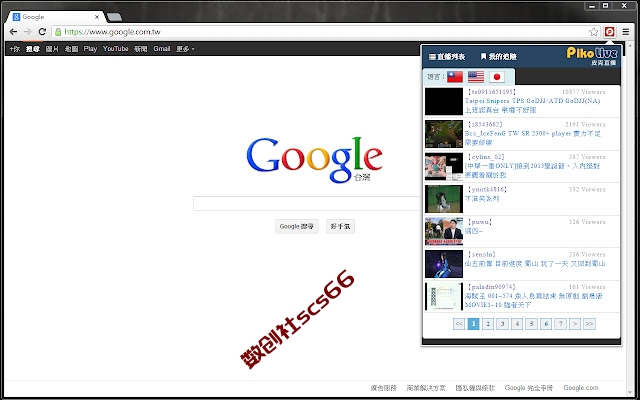The height and width of the screenshot is (400, 640).
Task: Close the Google browser tab
Action: click(x=97, y=17)
